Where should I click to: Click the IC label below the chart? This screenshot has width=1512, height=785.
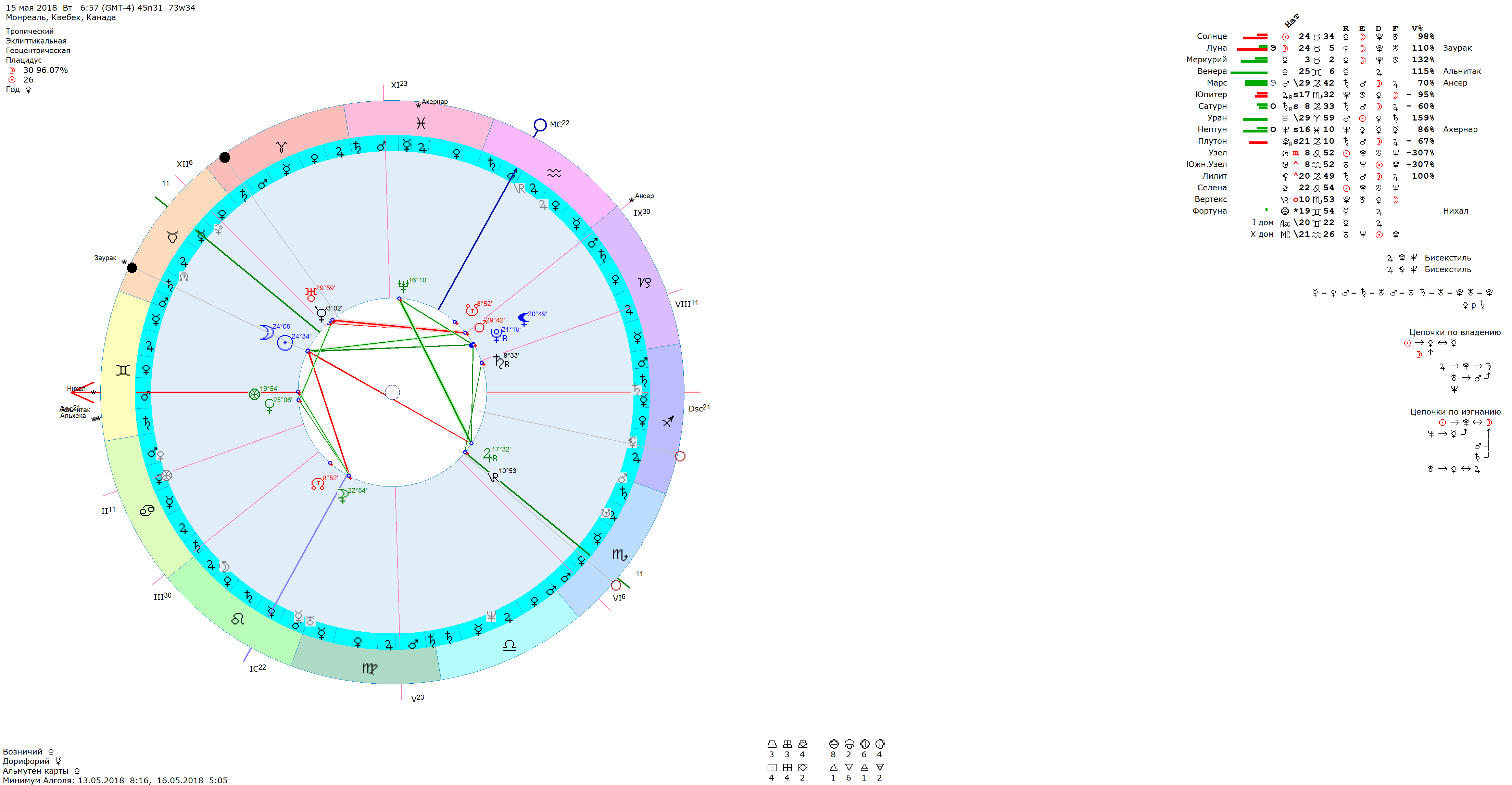(258, 668)
